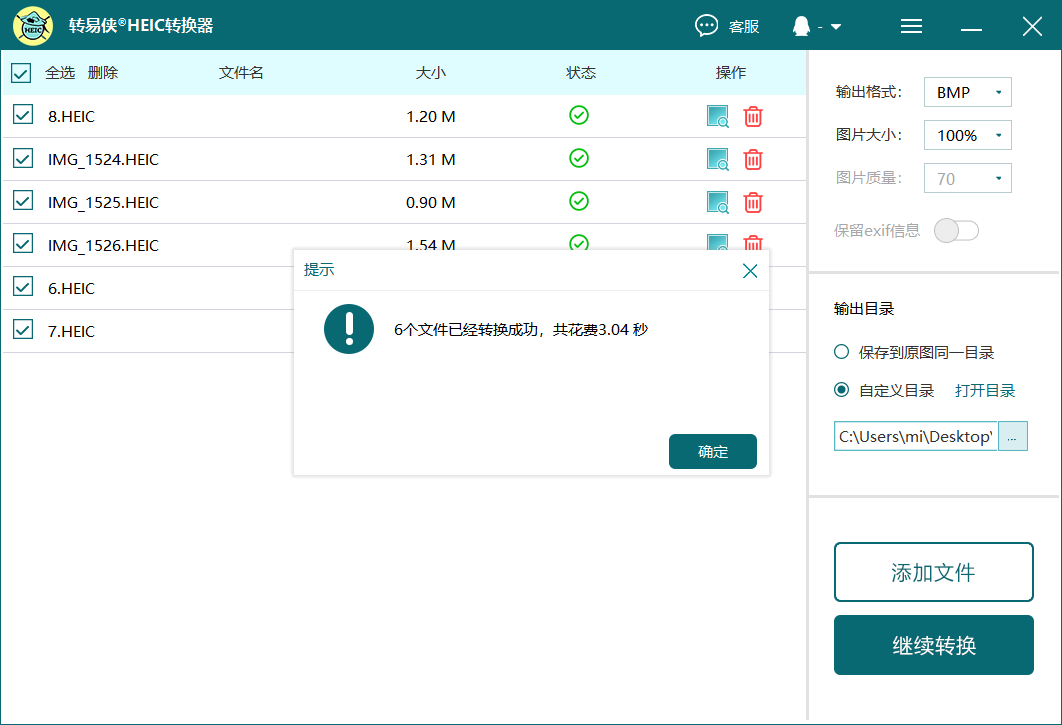
Task: Select the 7.HEIC file name
Action: pyautogui.click(x=71, y=331)
